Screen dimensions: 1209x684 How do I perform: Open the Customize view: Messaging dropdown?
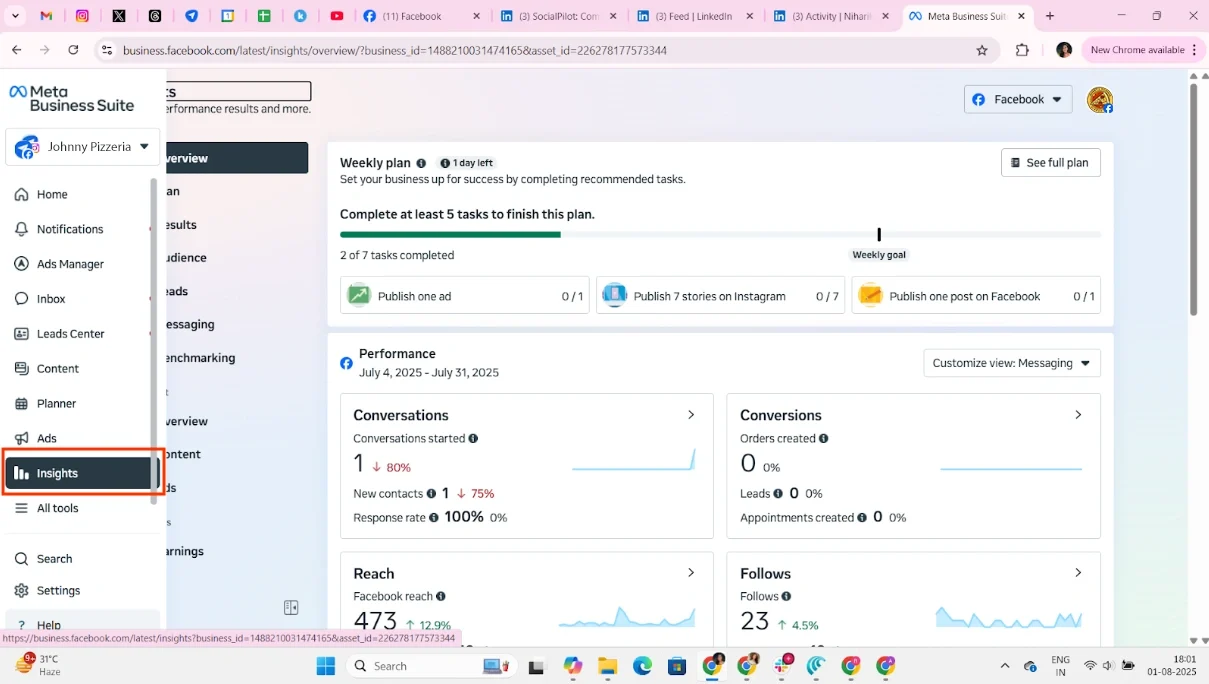point(1011,362)
